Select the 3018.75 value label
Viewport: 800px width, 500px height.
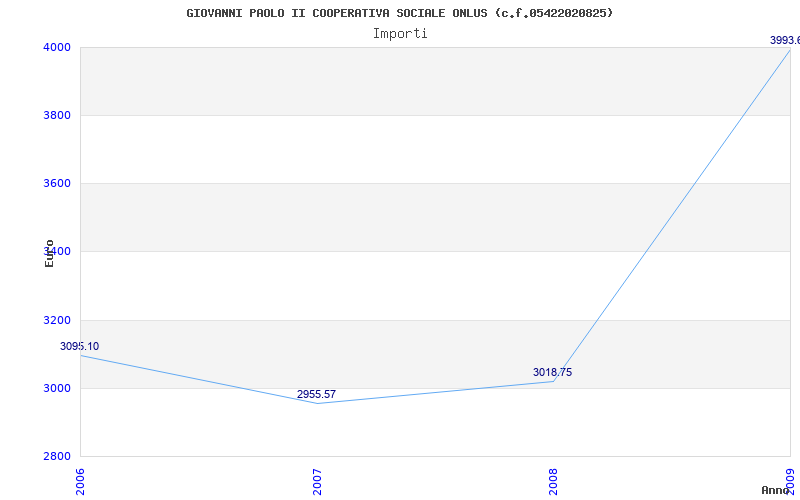(553, 372)
